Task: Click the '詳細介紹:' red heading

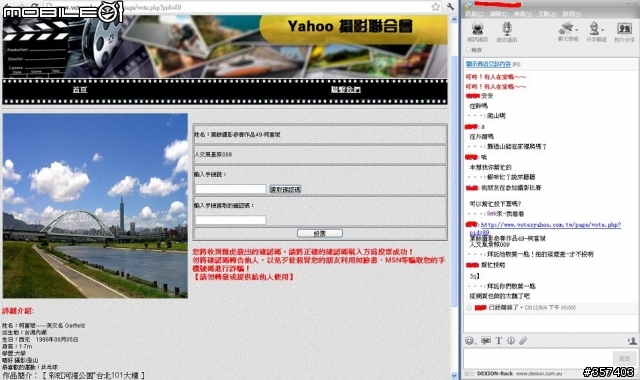Action: point(18,311)
